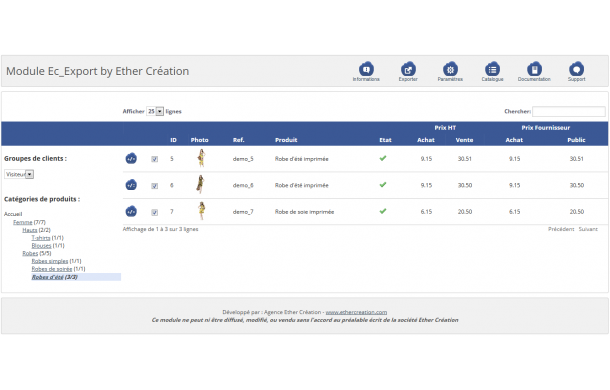Viewport: 610px width, 390px height.
Task: Click the Support chat icon
Action: [576, 69]
